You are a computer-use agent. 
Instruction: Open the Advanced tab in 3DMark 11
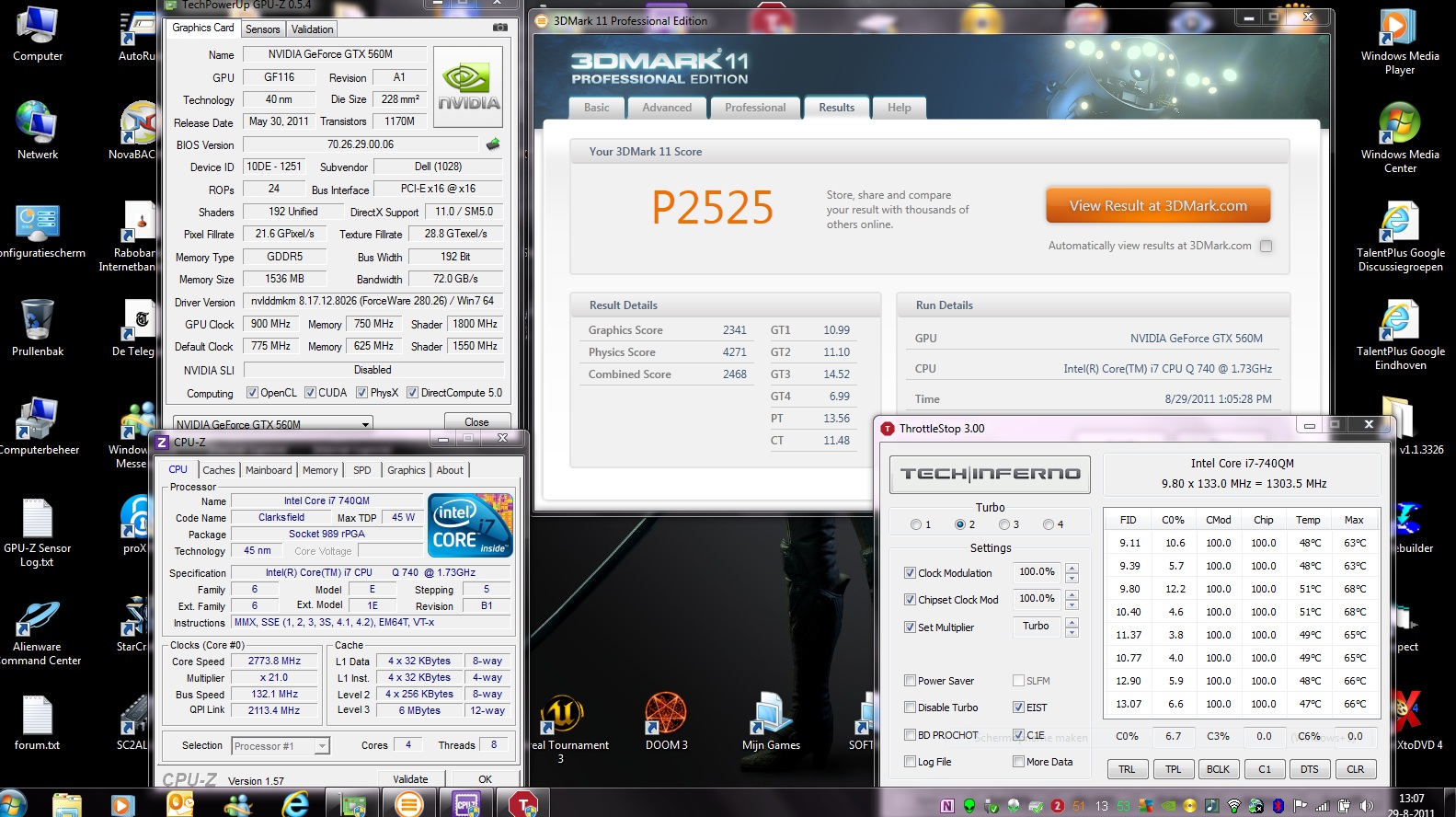[x=667, y=108]
